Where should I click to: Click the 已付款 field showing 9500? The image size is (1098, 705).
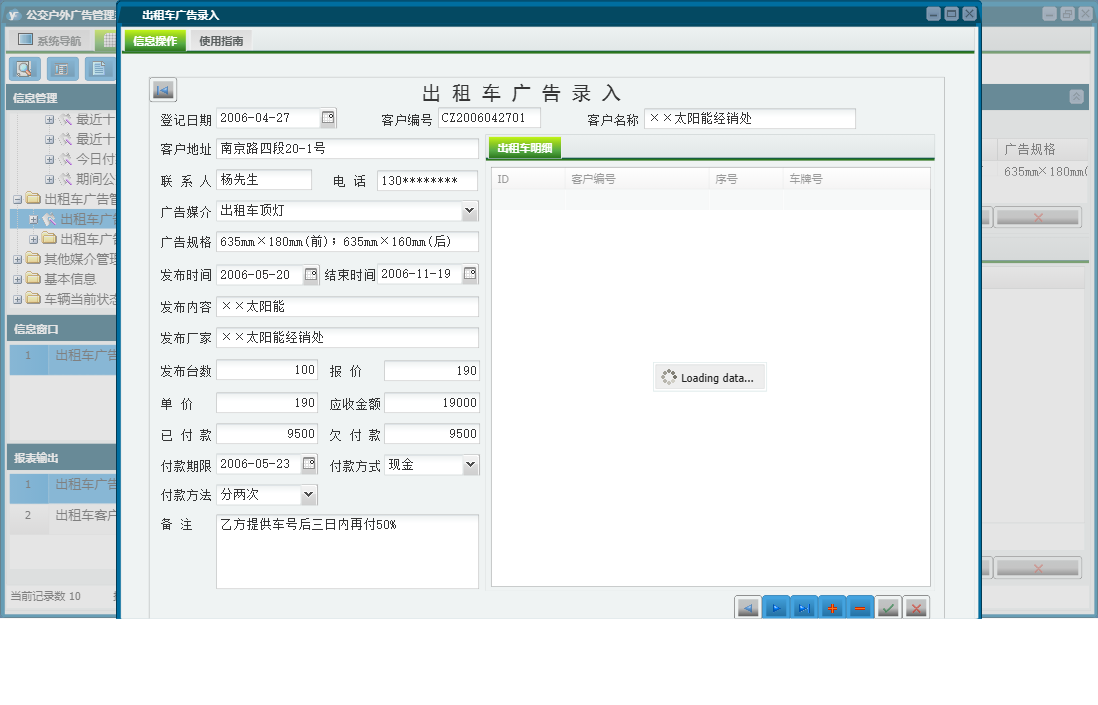click(x=267, y=434)
